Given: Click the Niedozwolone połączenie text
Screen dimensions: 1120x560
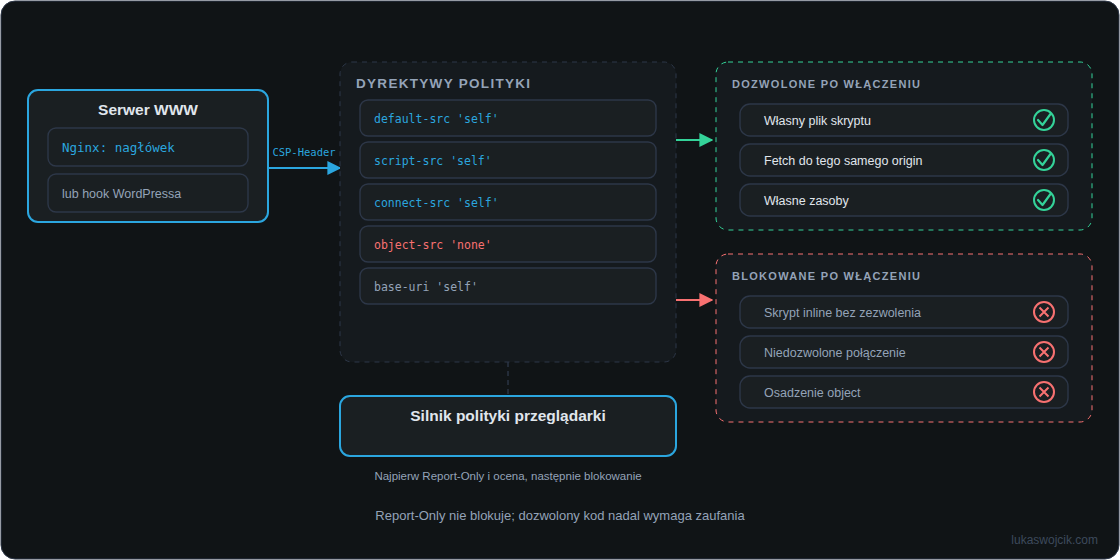Looking at the screenshot, I should pyautogui.click(x=834, y=353).
